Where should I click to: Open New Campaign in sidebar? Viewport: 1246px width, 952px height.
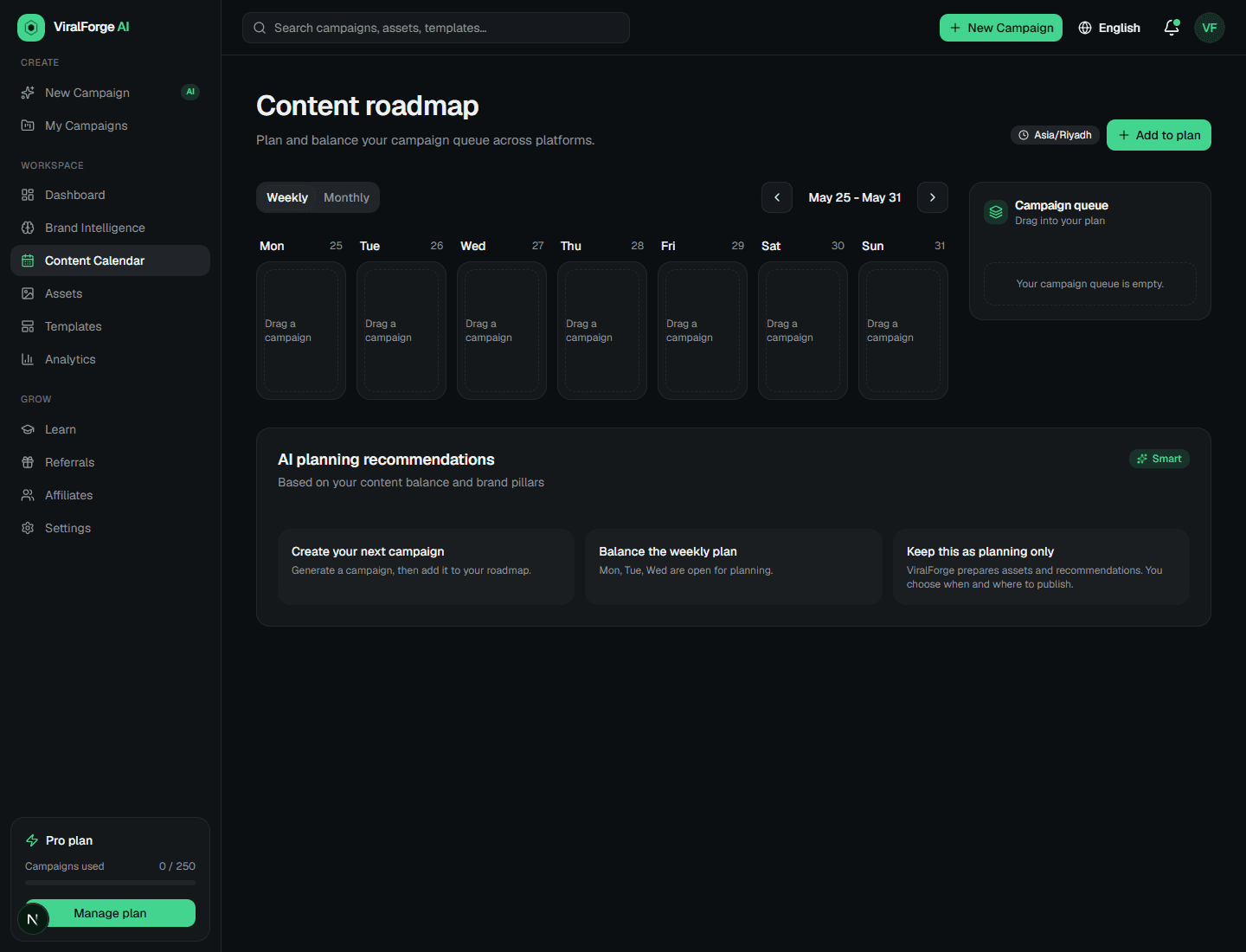pyautogui.click(x=110, y=93)
